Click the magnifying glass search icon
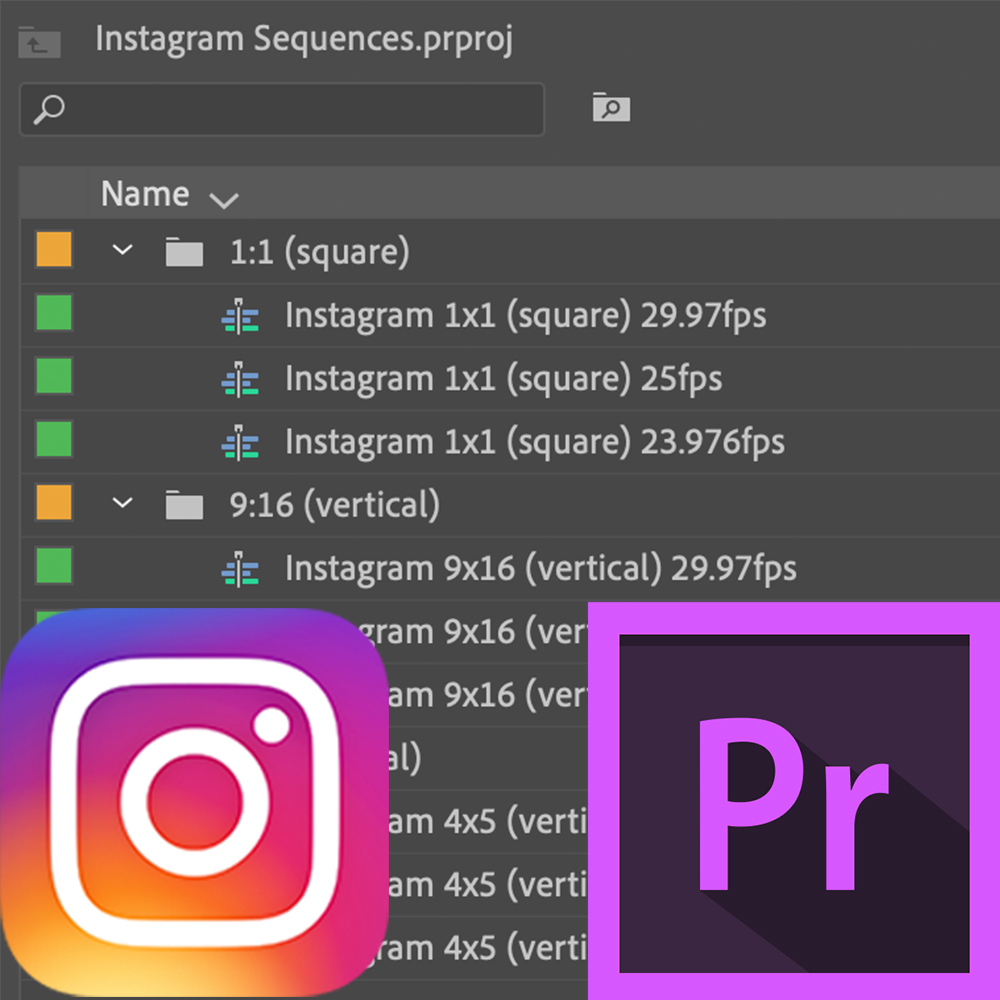 pos(49,110)
